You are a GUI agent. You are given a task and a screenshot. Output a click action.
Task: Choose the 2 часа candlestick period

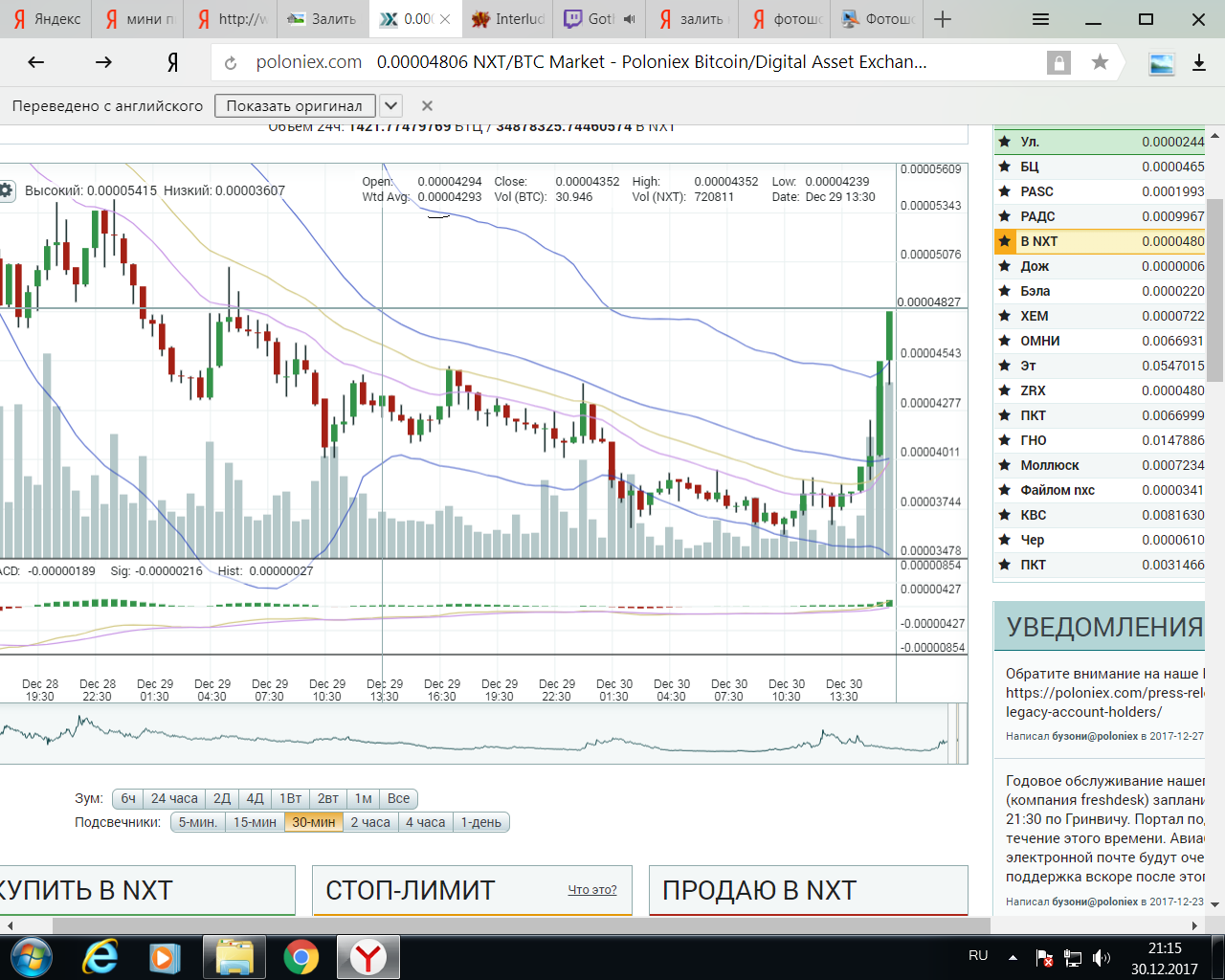click(370, 822)
